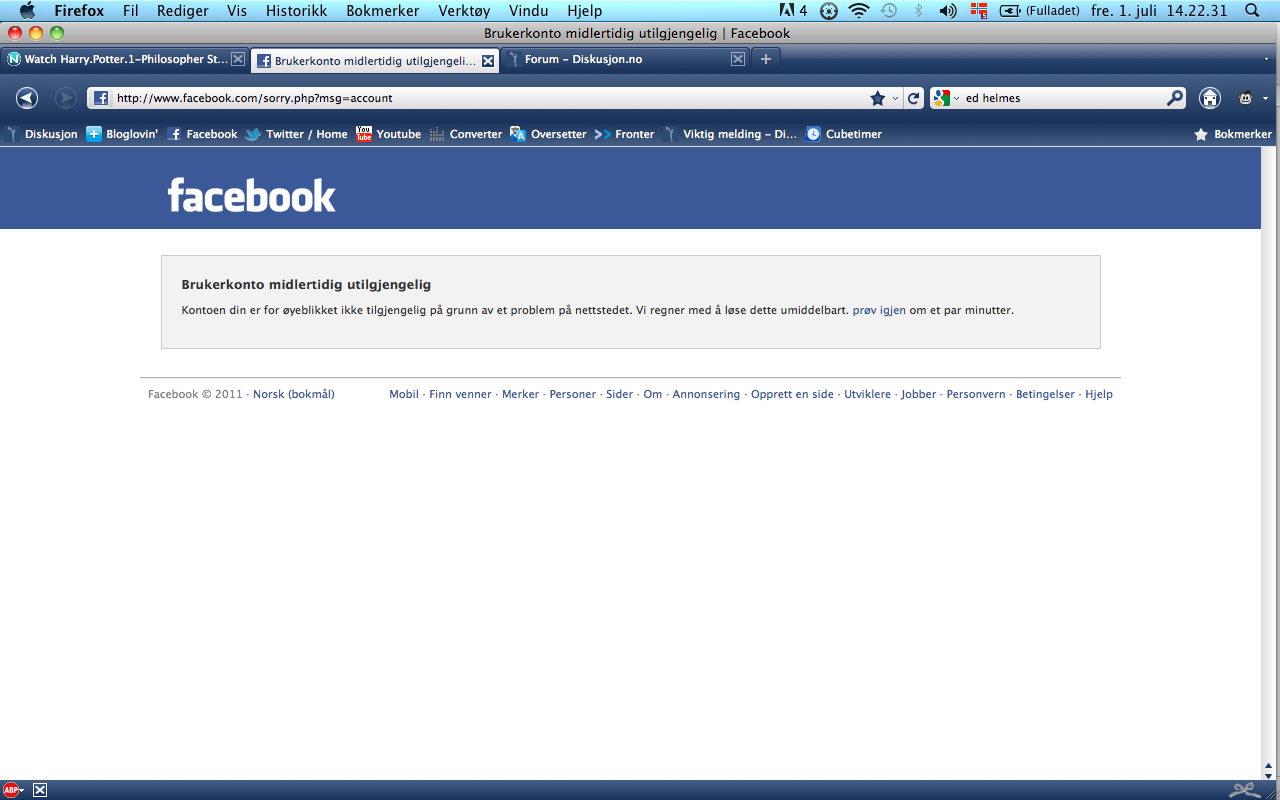The height and width of the screenshot is (800, 1280).
Task: Open the Google search engine selector
Action: click(945, 98)
